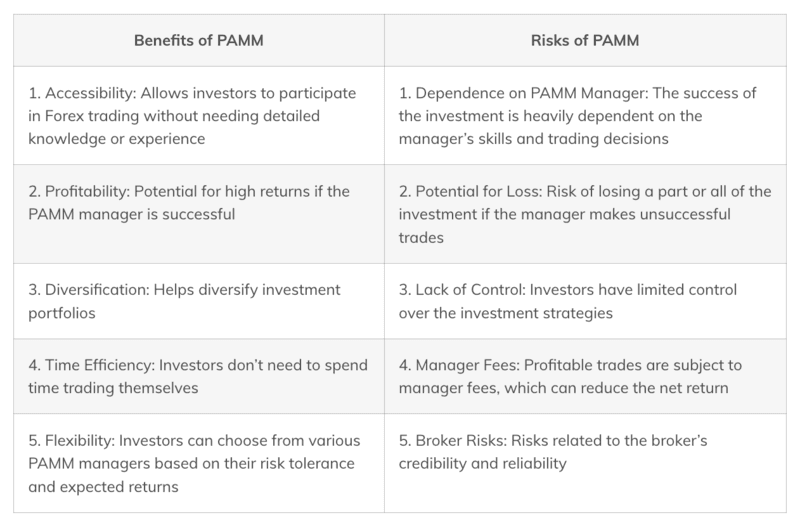Select the Potential for Loss risk cell
Viewport: 800px width, 525px height.
[x=585, y=214]
